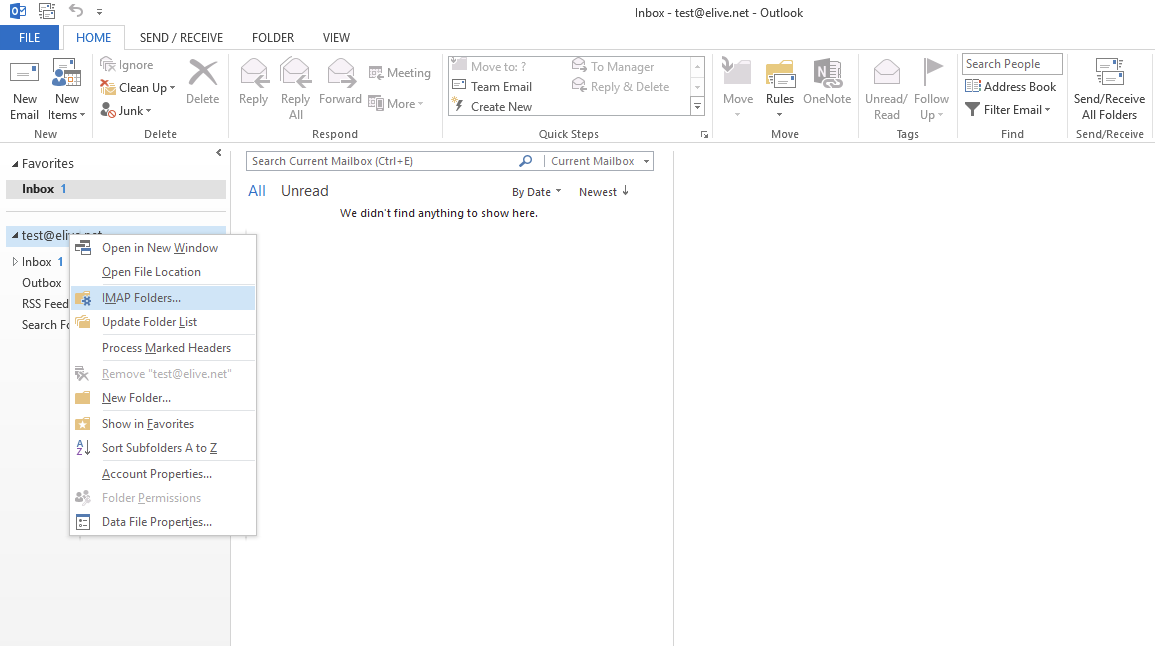The image size is (1155, 646).
Task: Click Send/Receive All Folders icon
Action: click(1109, 72)
